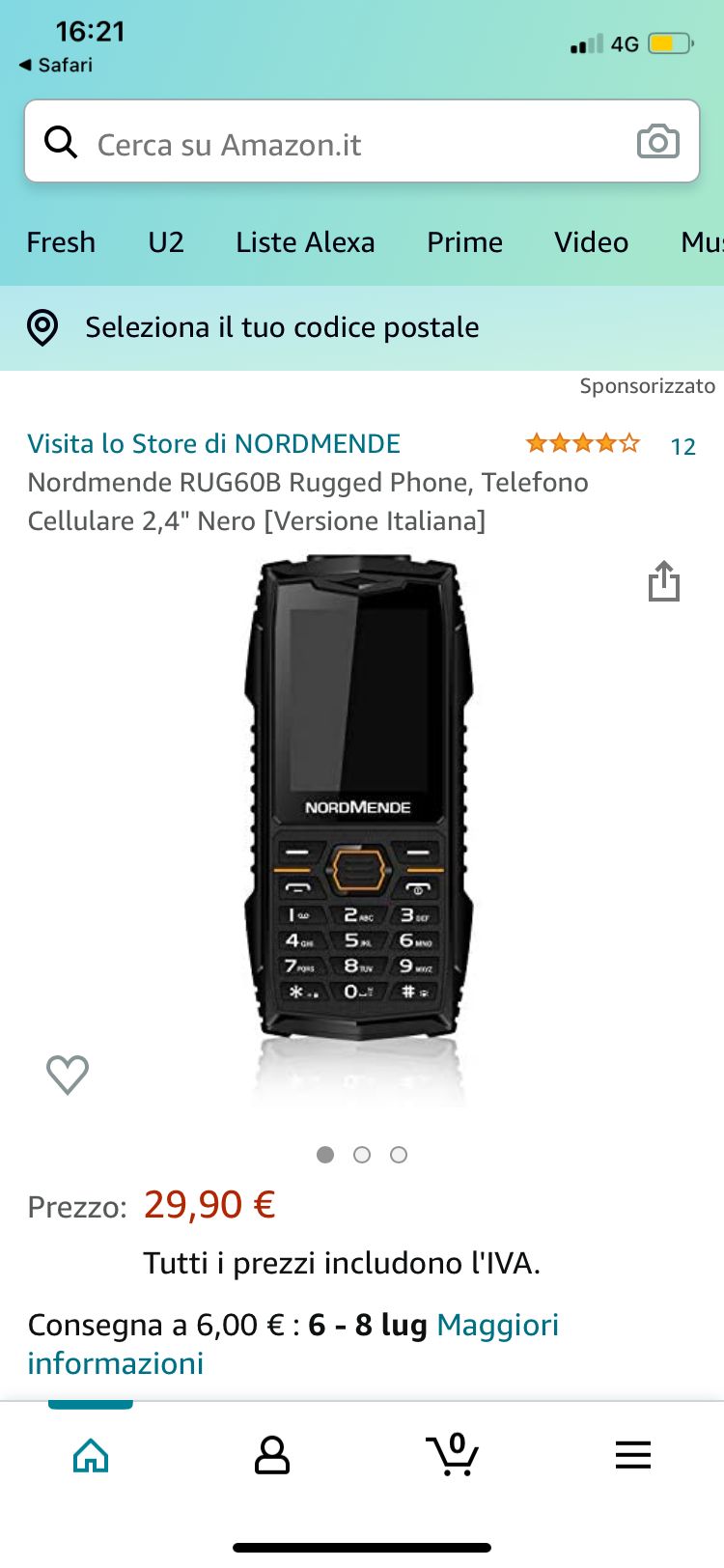724x1568 pixels.
Task: Tap the share icon beside product image
Action: 664,580
